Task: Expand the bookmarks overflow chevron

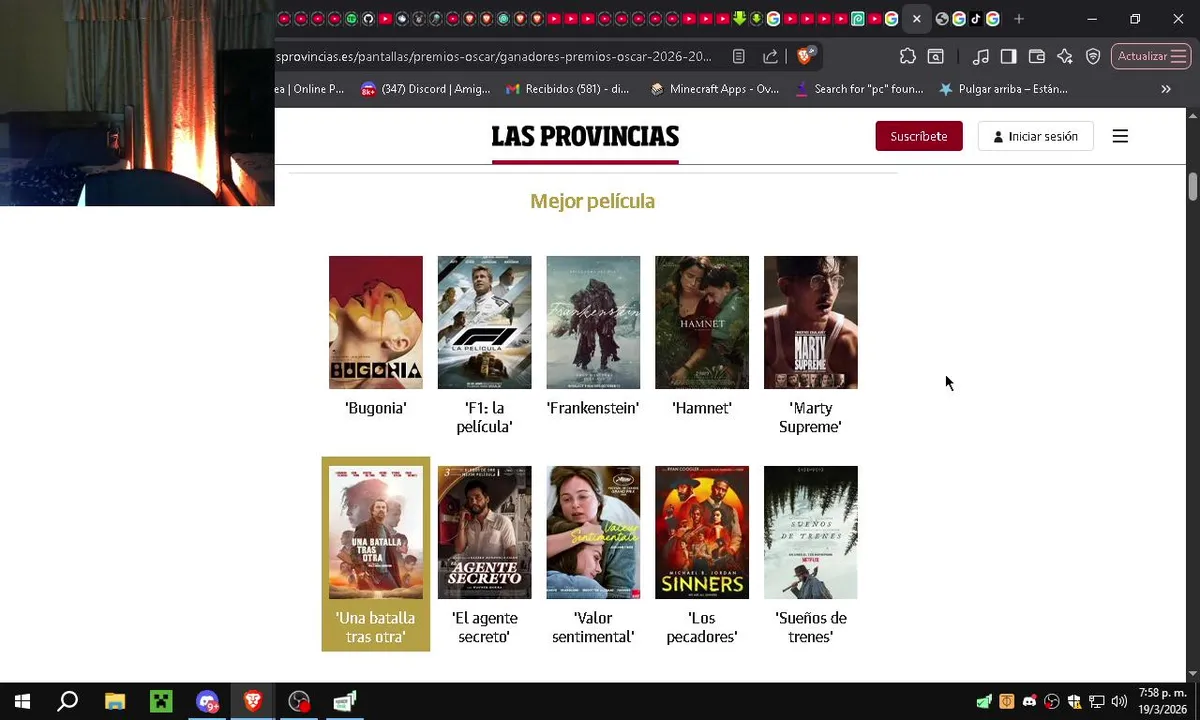Action: click(x=1166, y=89)
